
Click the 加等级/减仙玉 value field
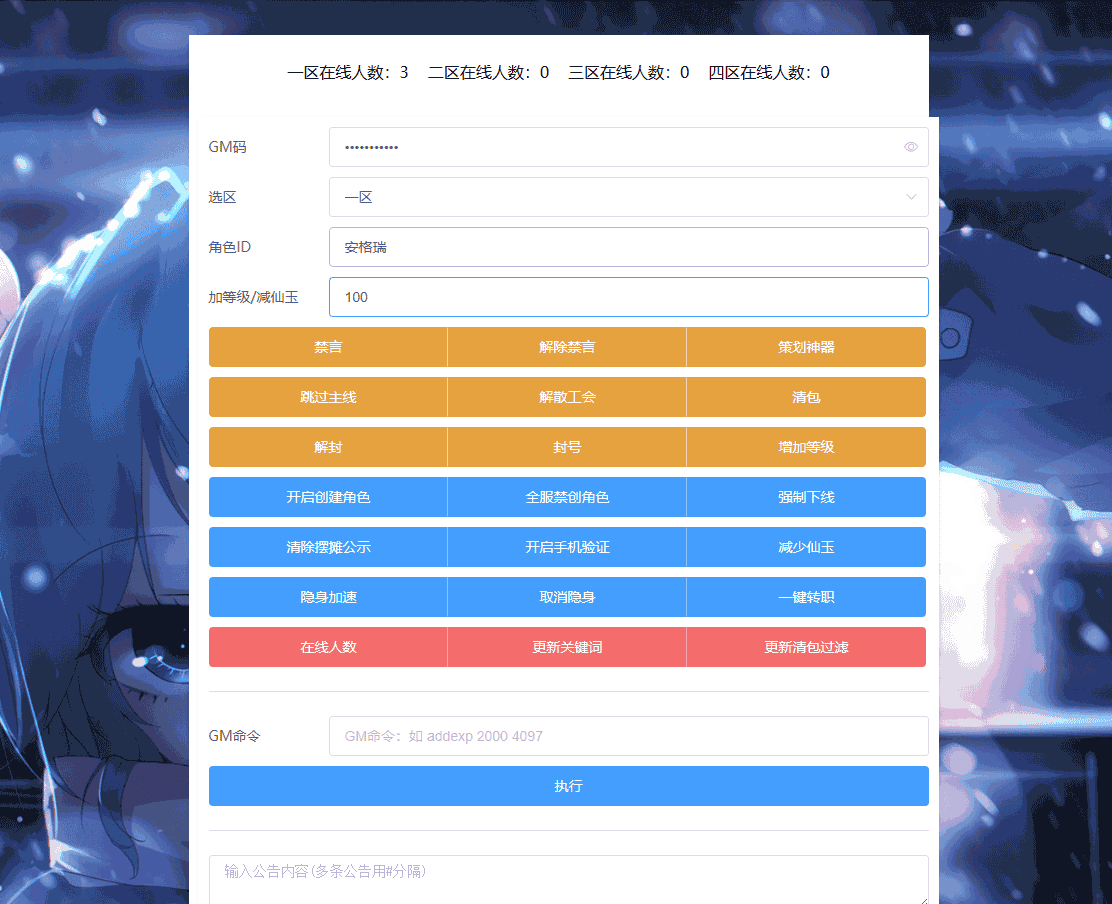point(628,297)
